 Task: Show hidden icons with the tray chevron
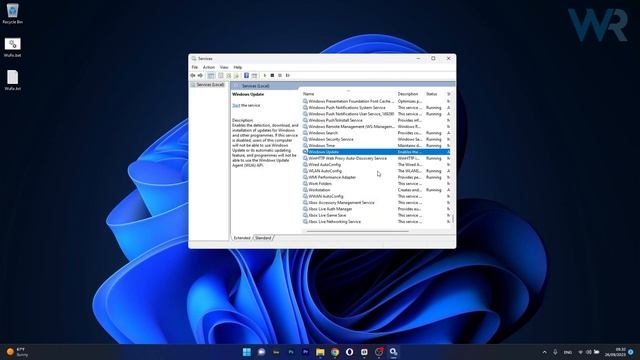click(x=544, y=352)
